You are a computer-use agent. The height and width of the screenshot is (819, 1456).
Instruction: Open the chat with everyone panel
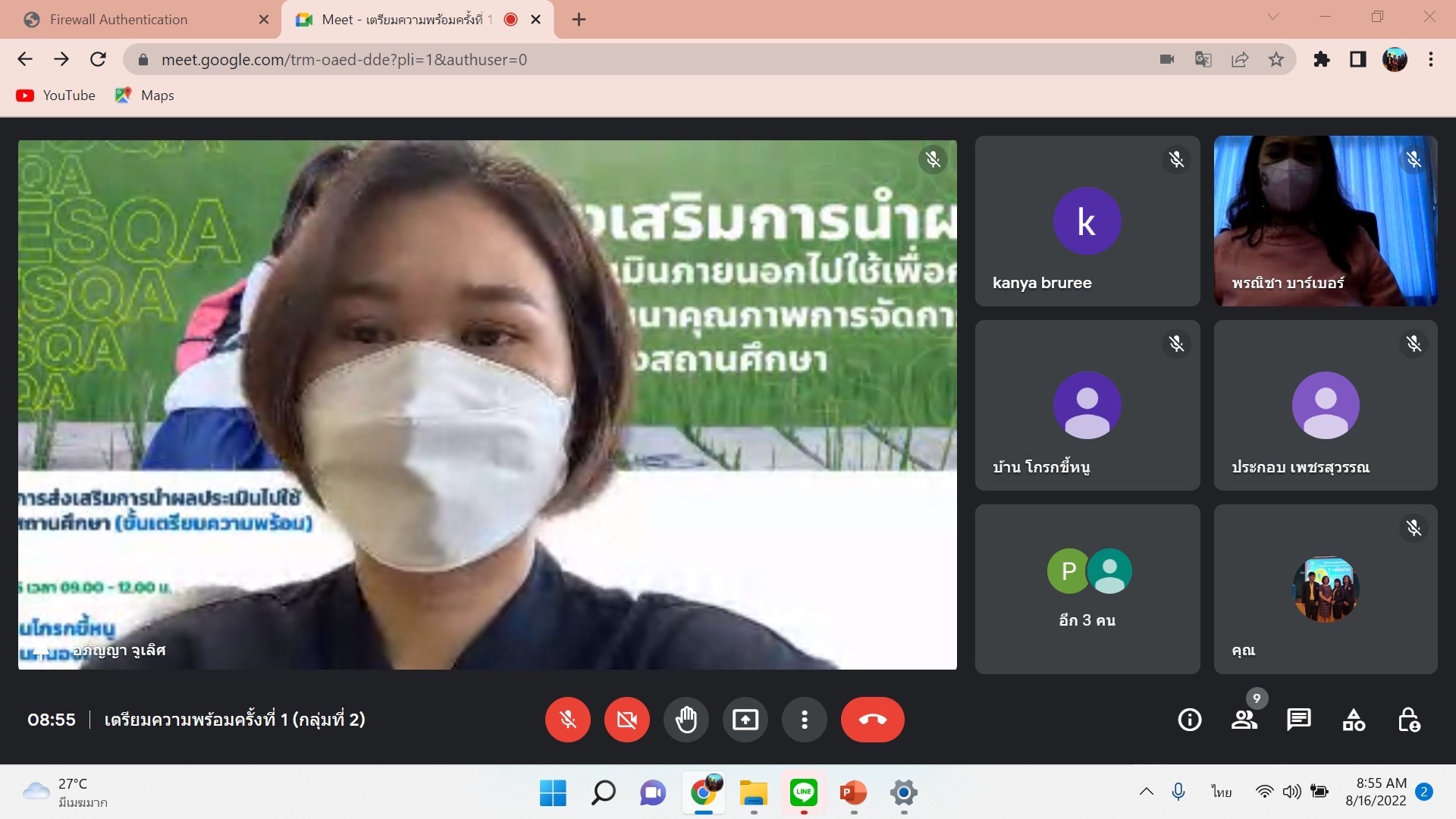click(x=1298, y=719)
